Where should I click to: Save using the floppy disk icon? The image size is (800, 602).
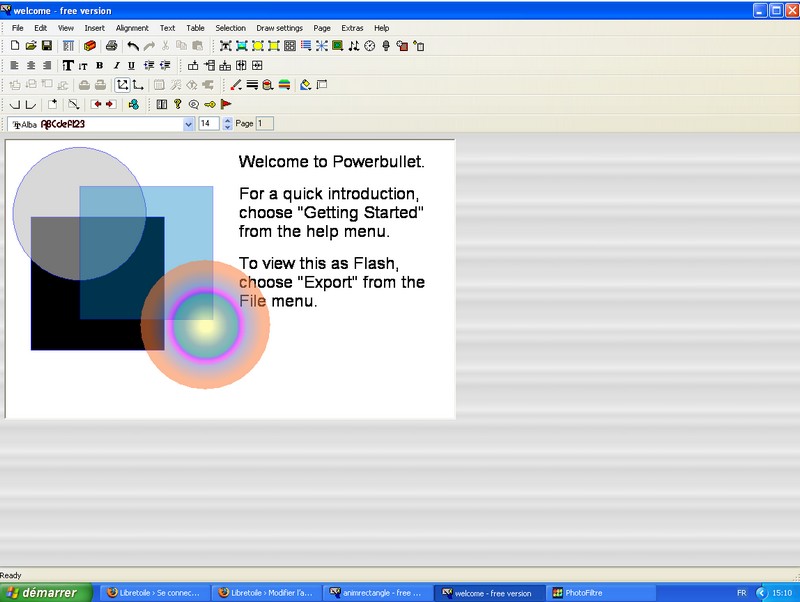click(x=46, y=46)
